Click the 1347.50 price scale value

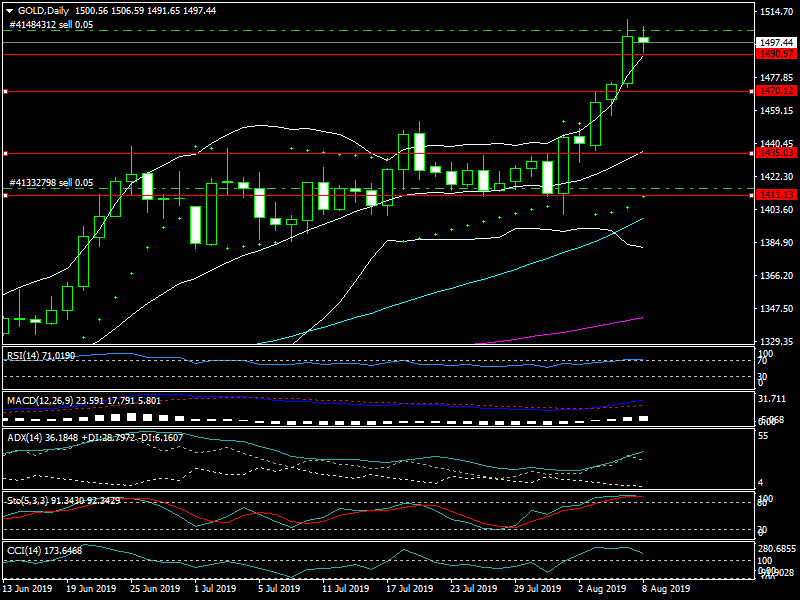777,309
